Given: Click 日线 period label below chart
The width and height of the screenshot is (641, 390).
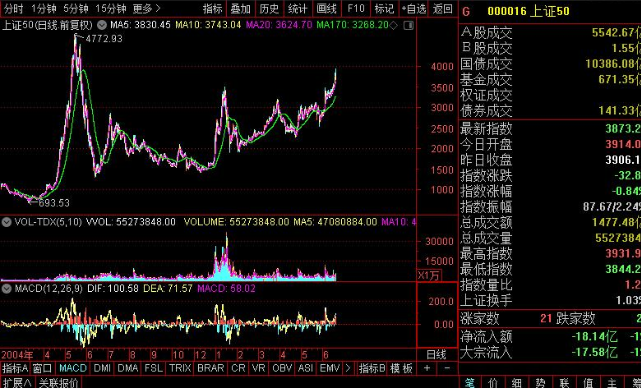Looking at the screenshot, I should tap(436, 354).
